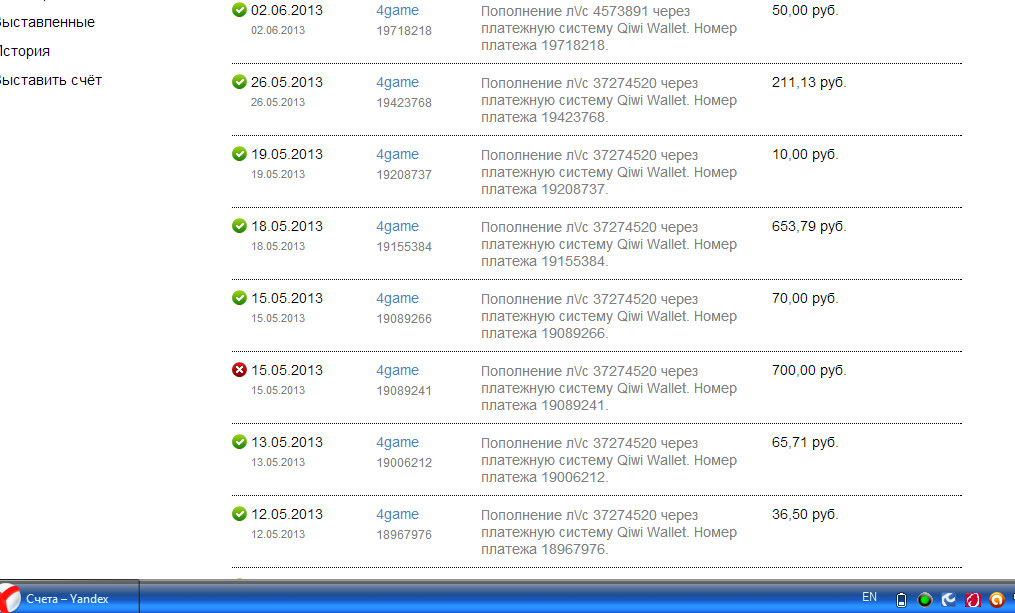Click battery icon in system tray
Viewport: 1015px width, 613px height.
[901, 599]
